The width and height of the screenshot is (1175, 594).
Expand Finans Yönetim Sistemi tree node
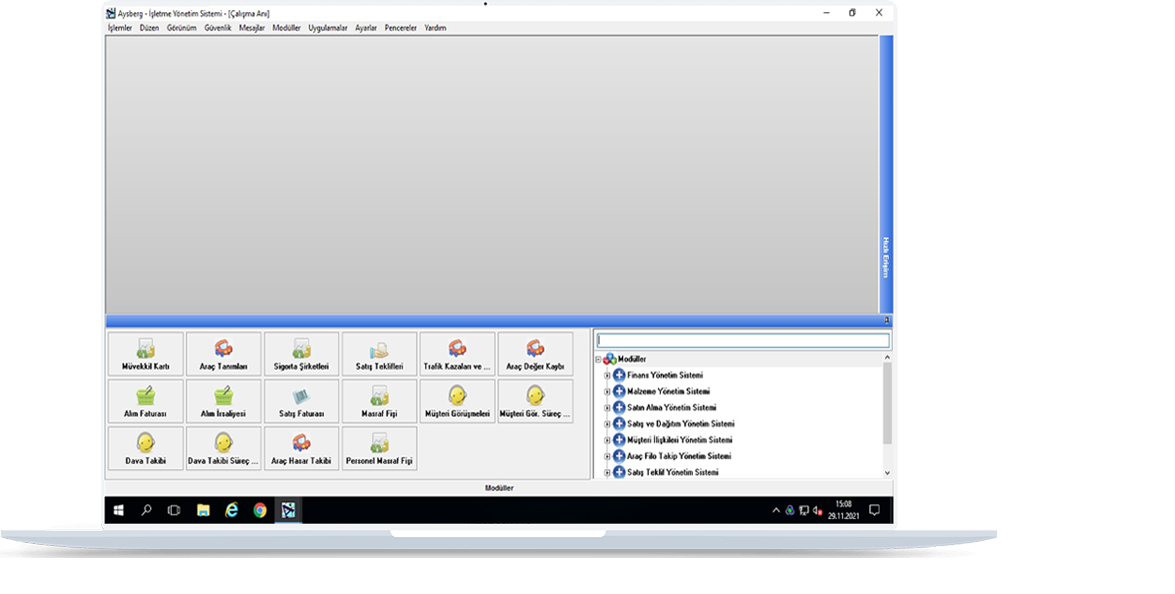pyautogui.click(x=607, y=376)
